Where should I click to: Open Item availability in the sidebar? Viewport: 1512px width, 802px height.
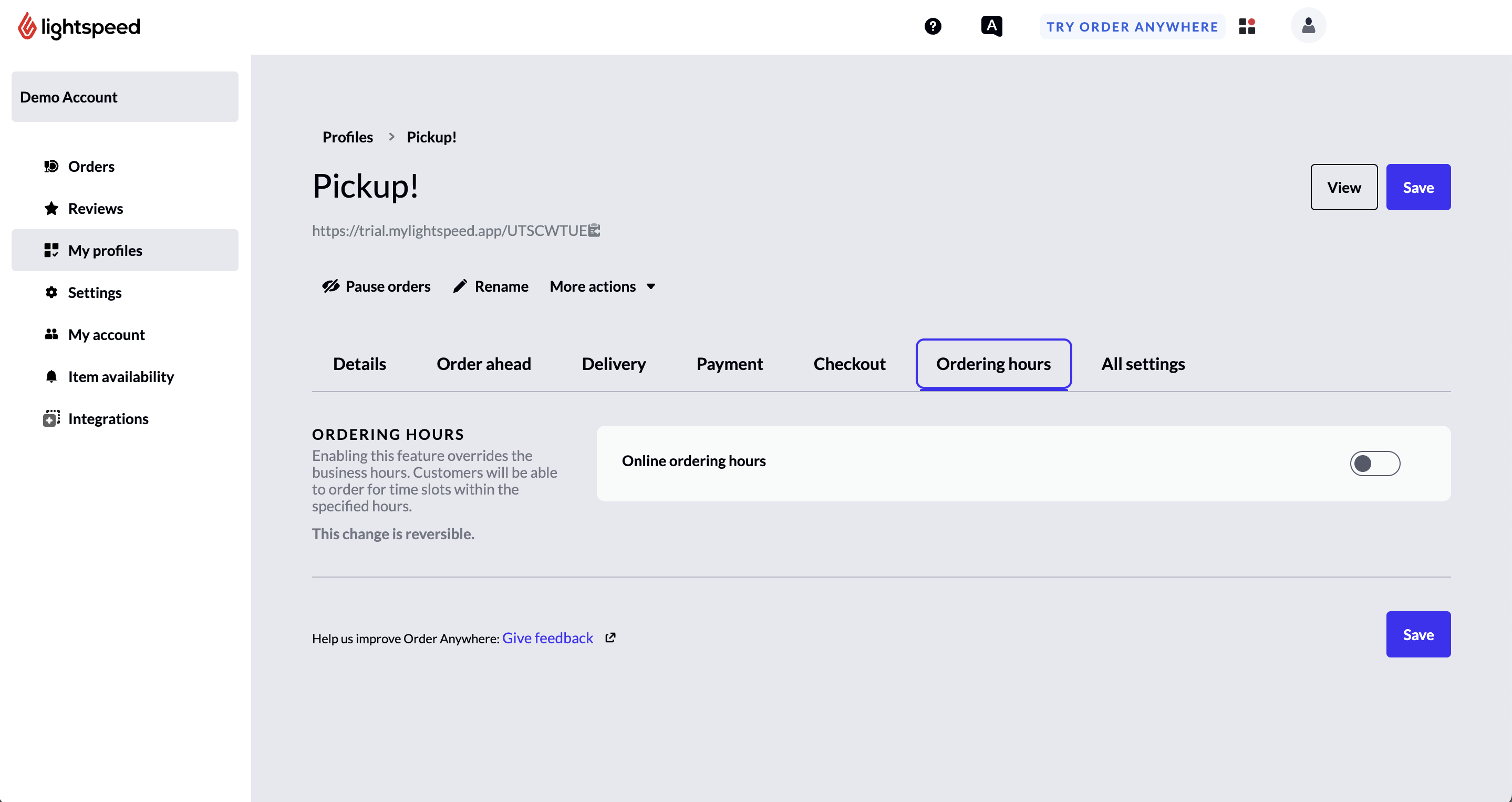point(125,376)
